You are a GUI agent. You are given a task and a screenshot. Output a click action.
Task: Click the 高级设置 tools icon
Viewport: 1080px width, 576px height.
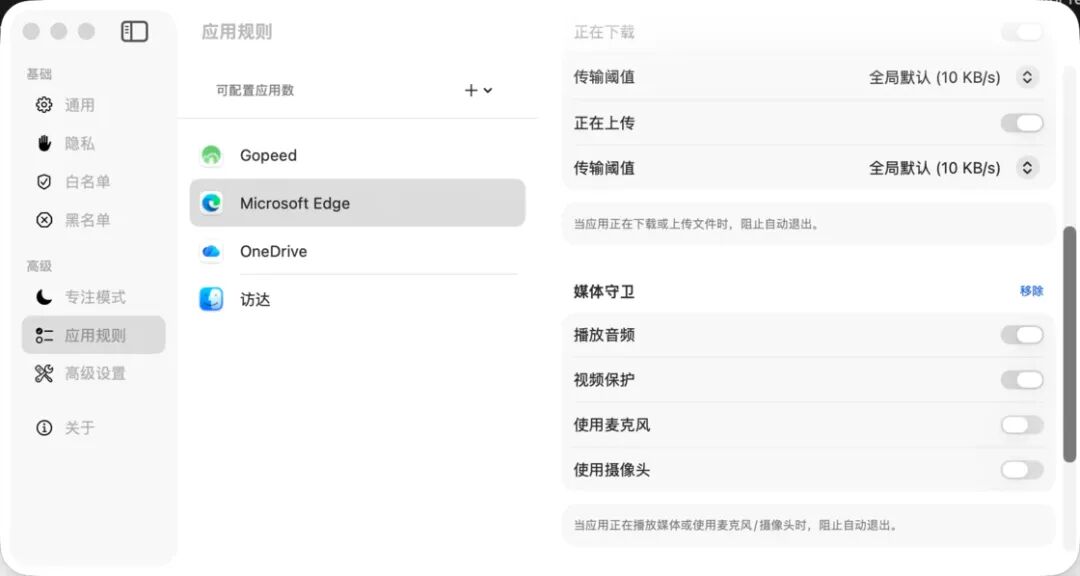tap(44, 373)
